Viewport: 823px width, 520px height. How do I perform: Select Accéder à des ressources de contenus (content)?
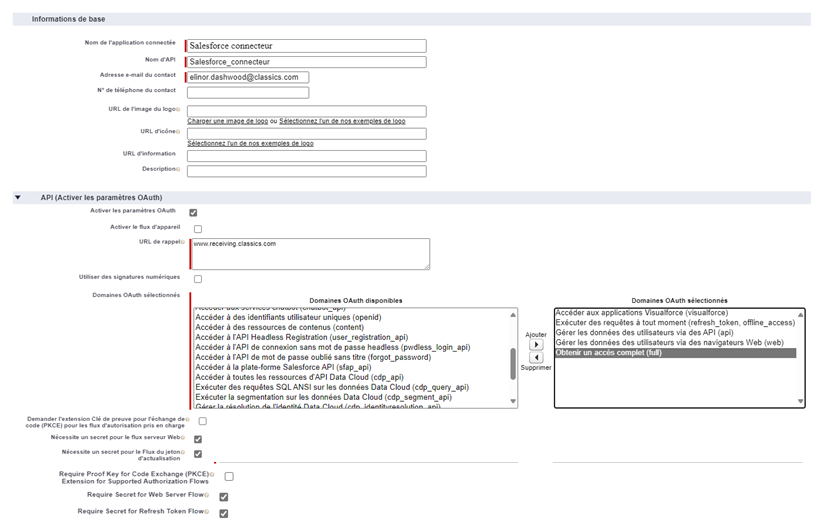pyautogui.click(x=279, y=327)
